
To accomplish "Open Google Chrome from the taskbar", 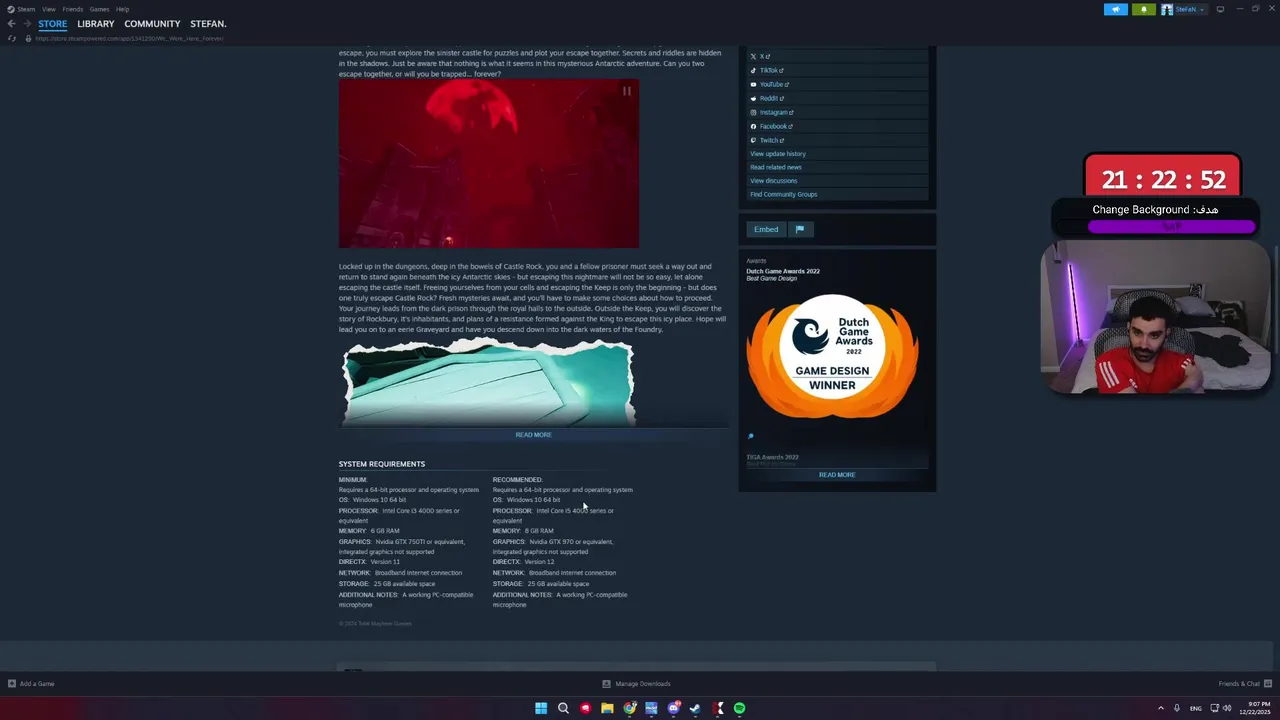I will pos(629,708).
